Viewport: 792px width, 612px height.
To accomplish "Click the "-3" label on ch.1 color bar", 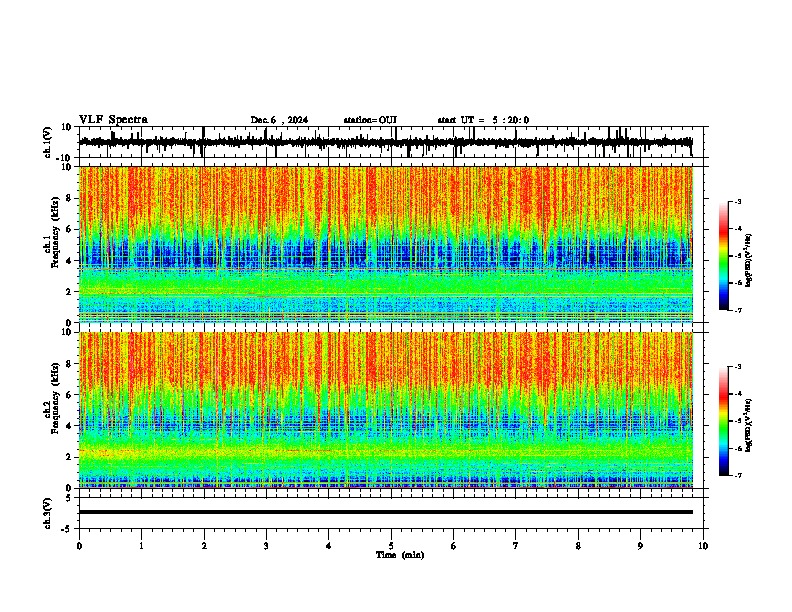I will pos(737,201).
